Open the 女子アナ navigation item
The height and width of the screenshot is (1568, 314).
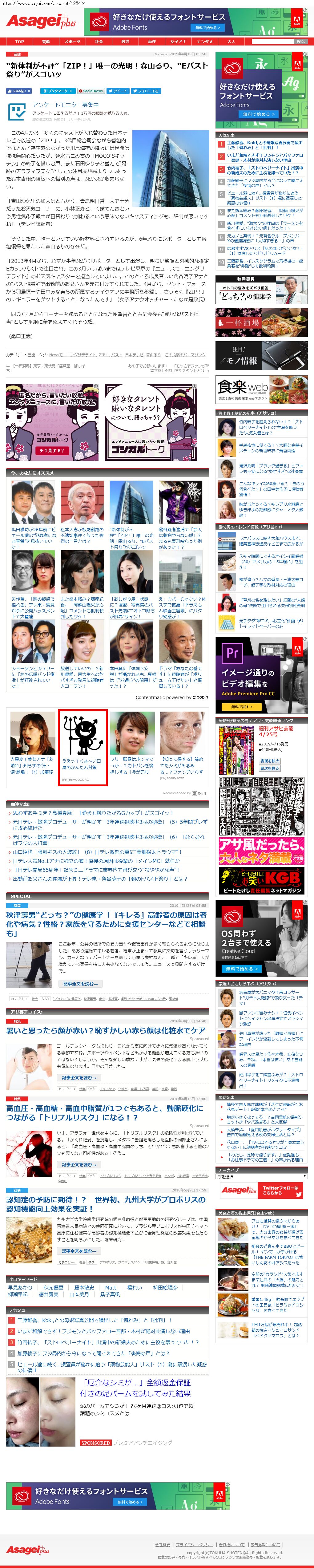tap(178, 41)
